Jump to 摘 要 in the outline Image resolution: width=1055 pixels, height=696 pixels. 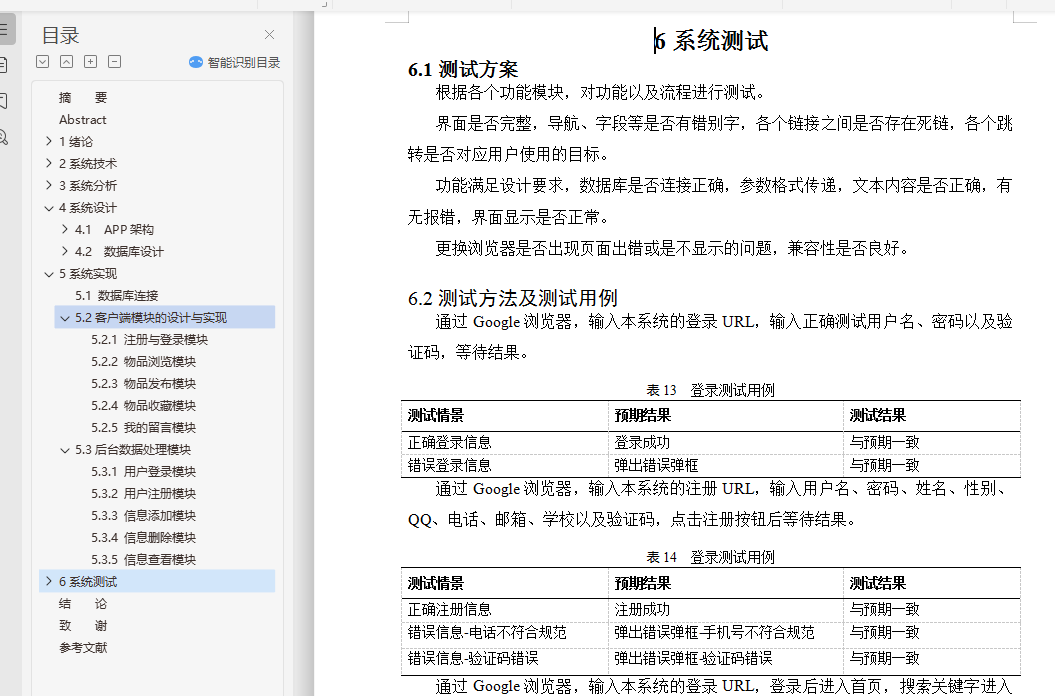pyautogui.click(x=83, y=98)
